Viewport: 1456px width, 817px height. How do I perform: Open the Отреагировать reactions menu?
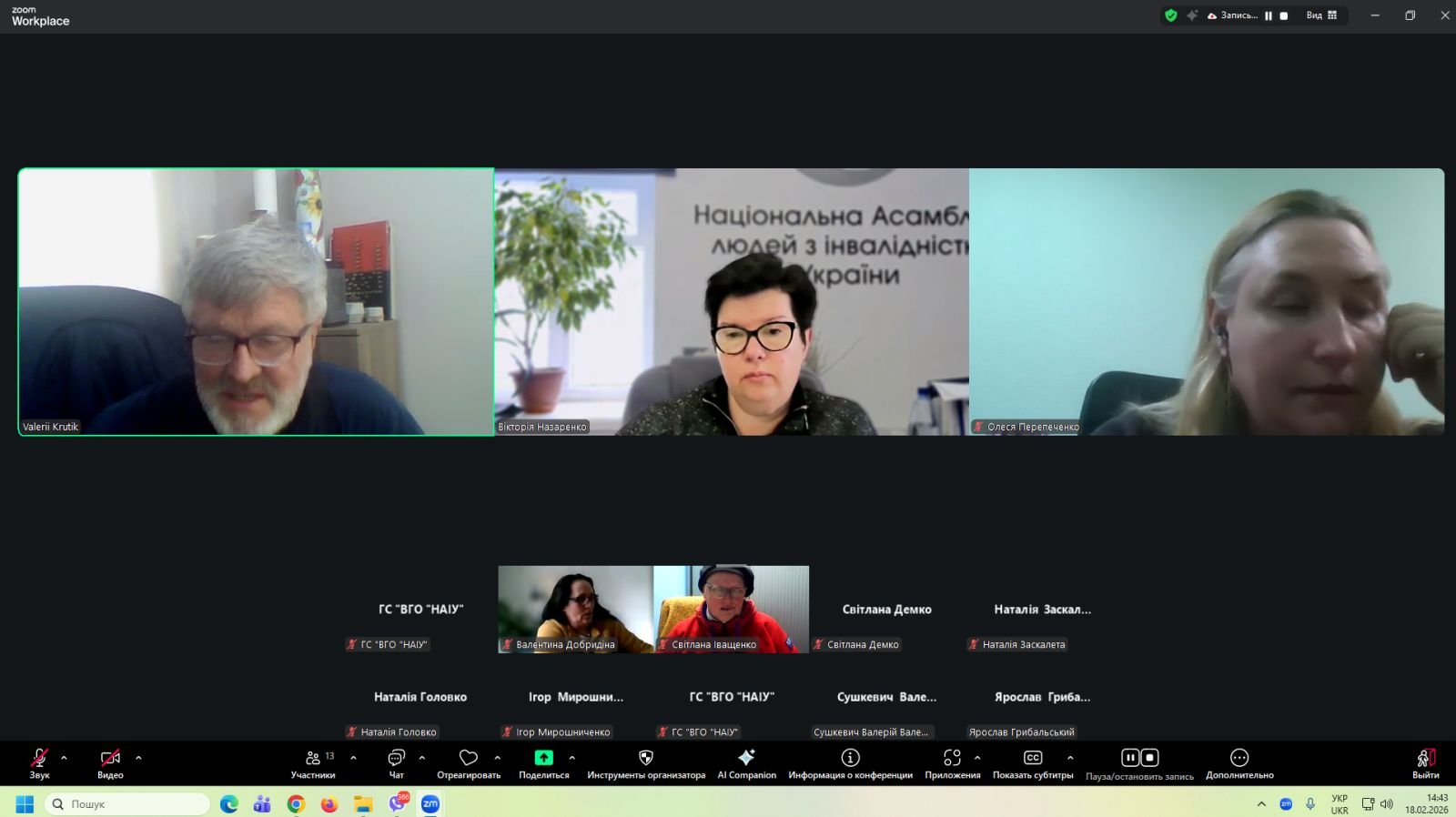point(468,762)
